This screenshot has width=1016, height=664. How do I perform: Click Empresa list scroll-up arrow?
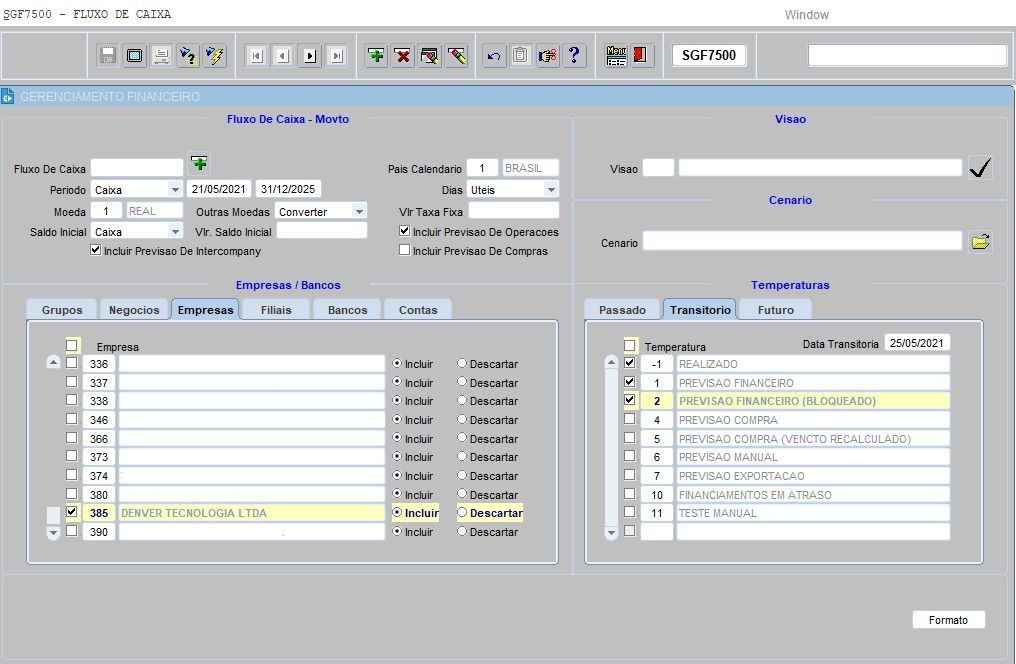(53, 363)
